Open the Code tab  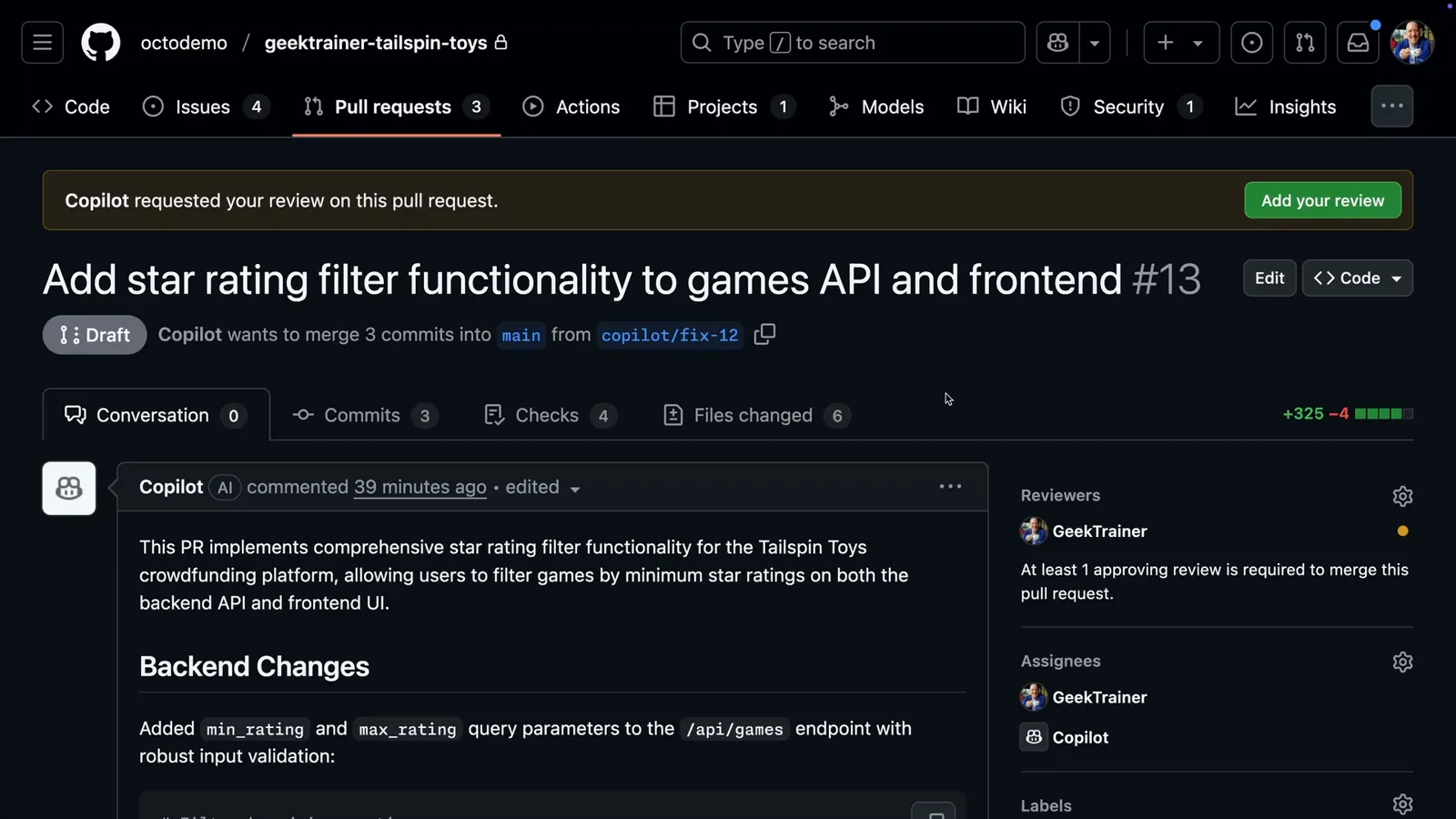pyautogui.click(x=71, y=106)
